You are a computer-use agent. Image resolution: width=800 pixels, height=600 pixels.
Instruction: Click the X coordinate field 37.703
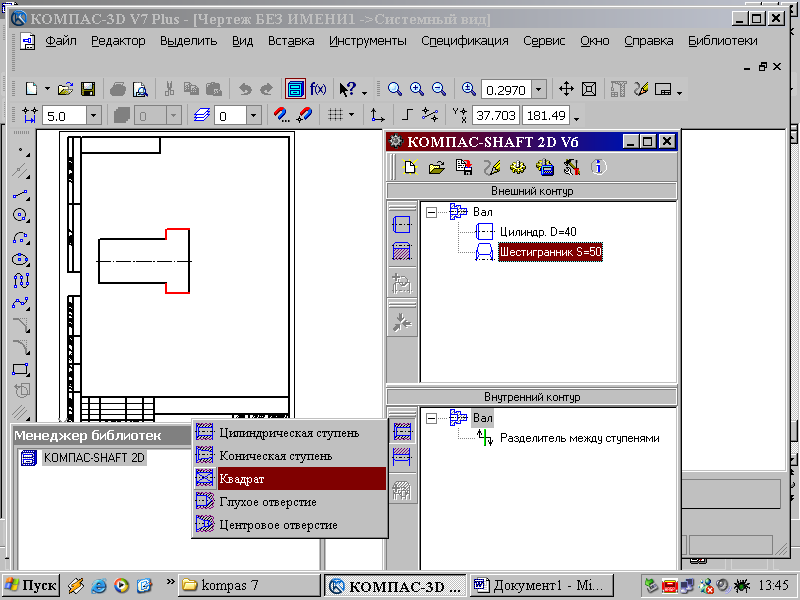(495, 116)
